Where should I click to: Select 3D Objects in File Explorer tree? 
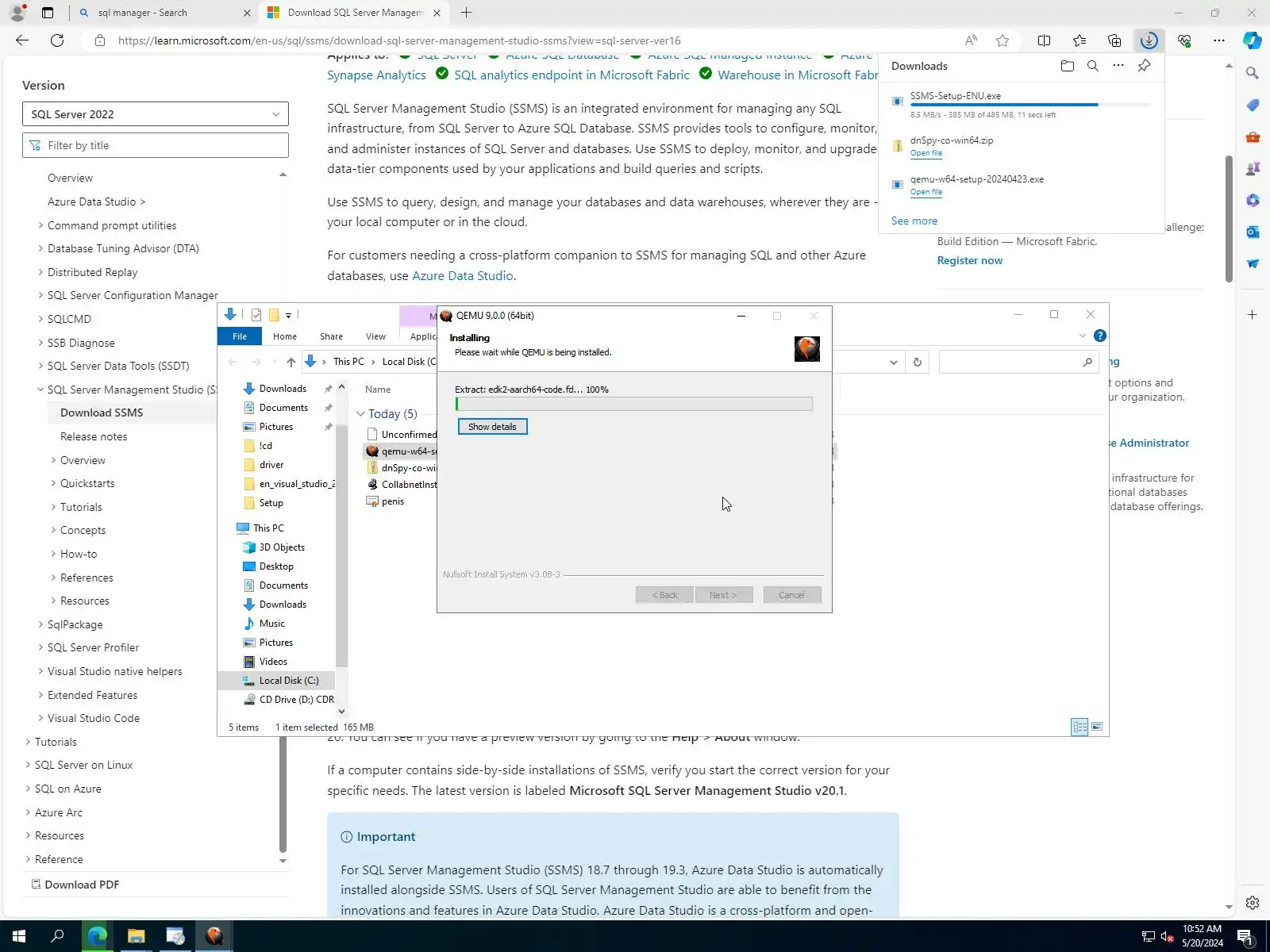(x=282, y=547)
